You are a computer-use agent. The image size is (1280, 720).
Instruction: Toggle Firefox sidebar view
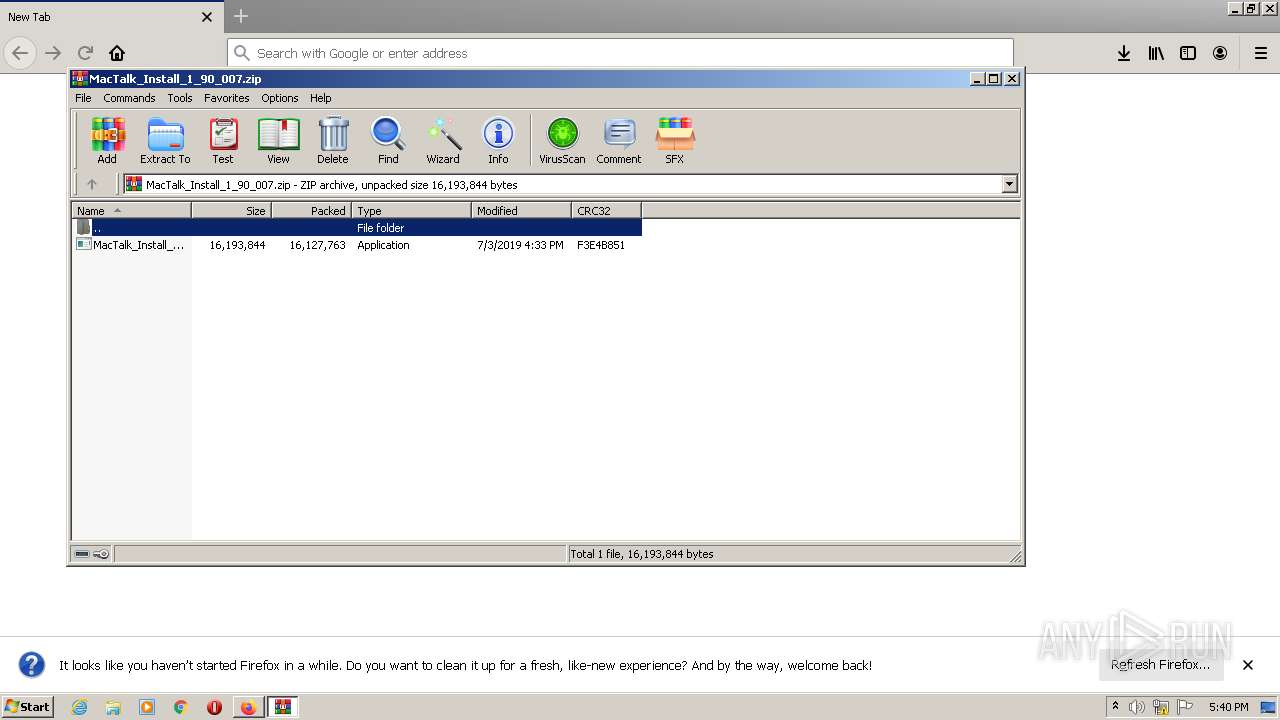click(x=1188, y=53)
